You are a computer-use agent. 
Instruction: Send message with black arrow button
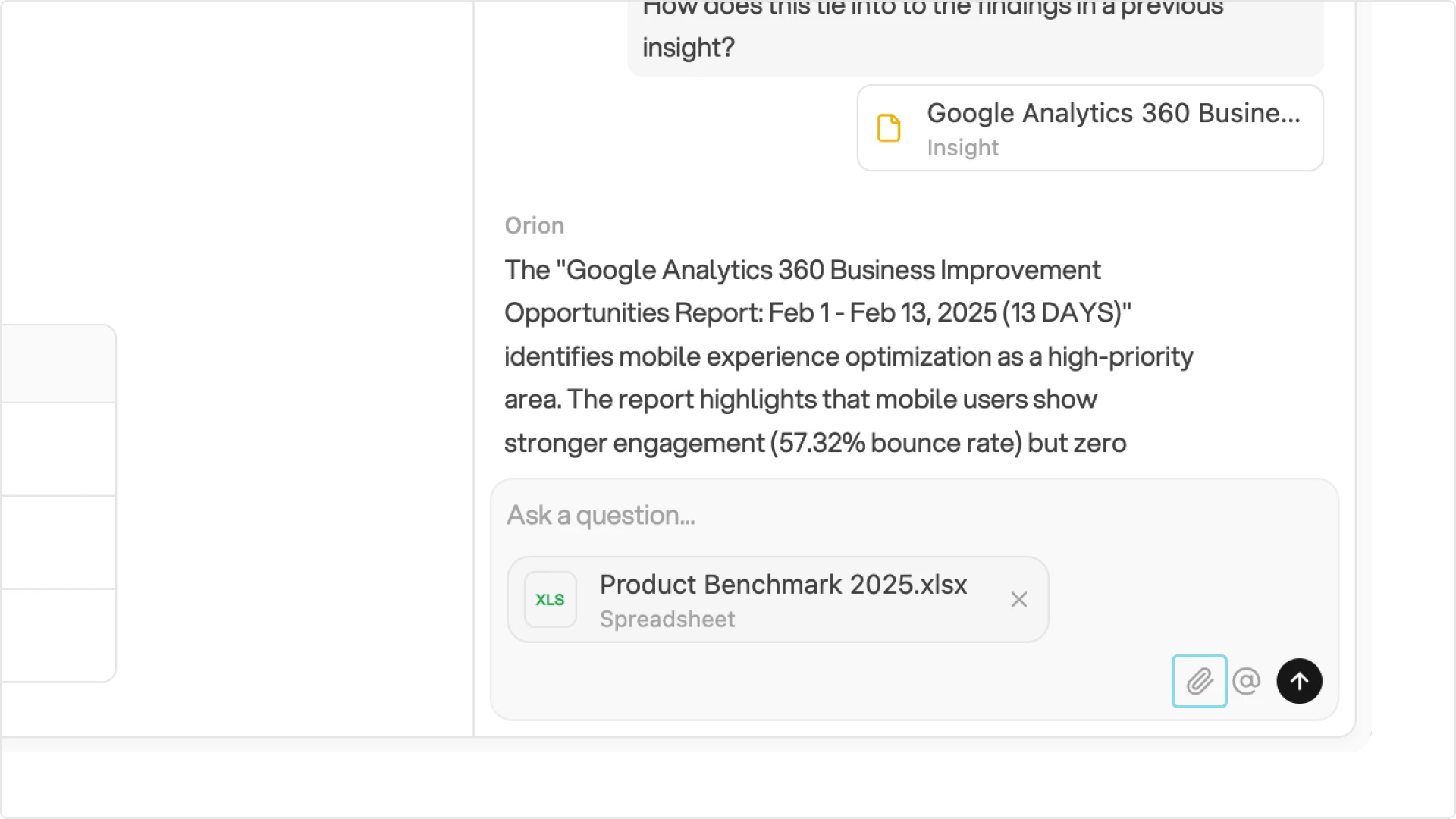tap(1299, 681)
